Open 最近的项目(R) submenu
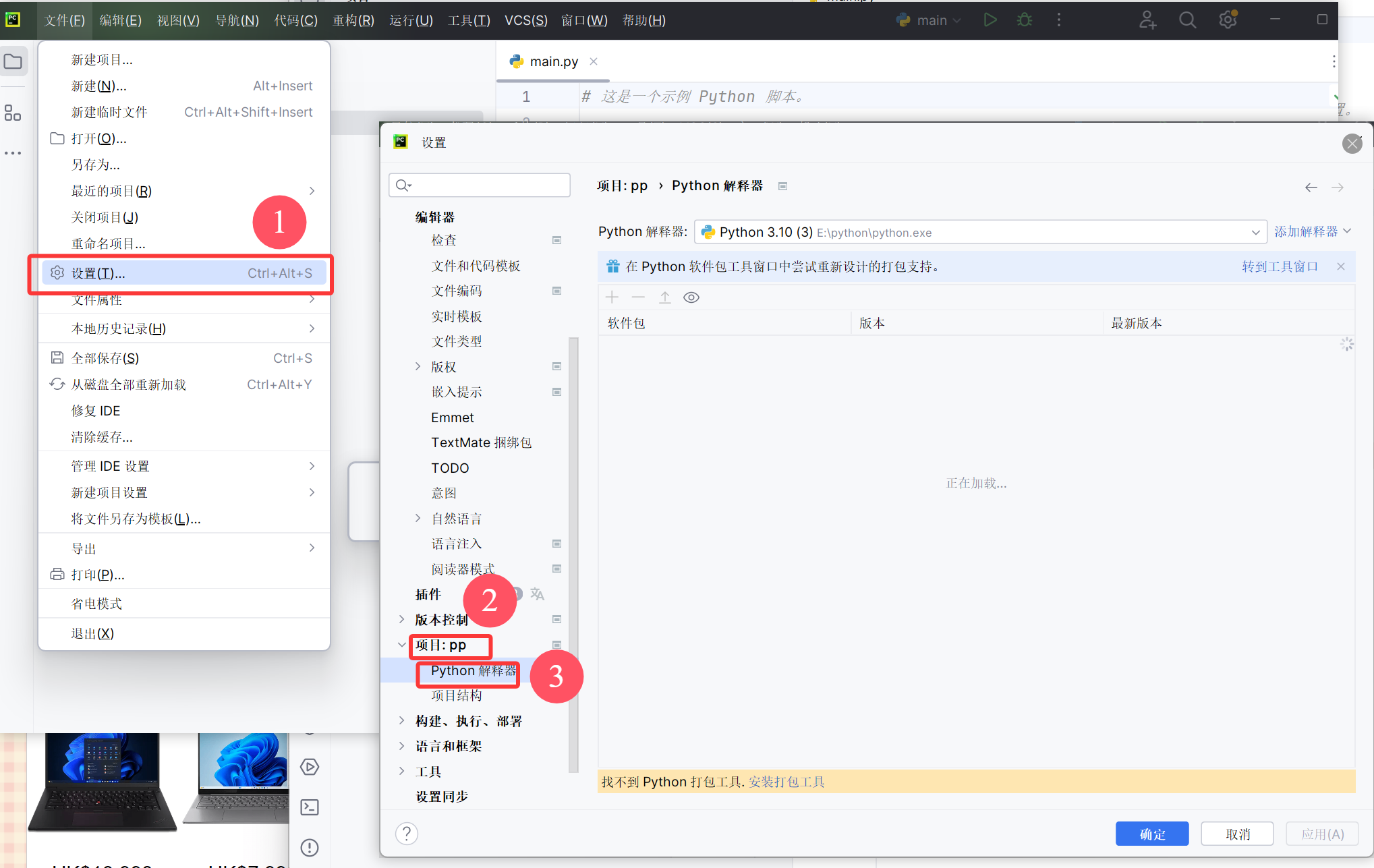The image size is (1374, 868). 183,191
